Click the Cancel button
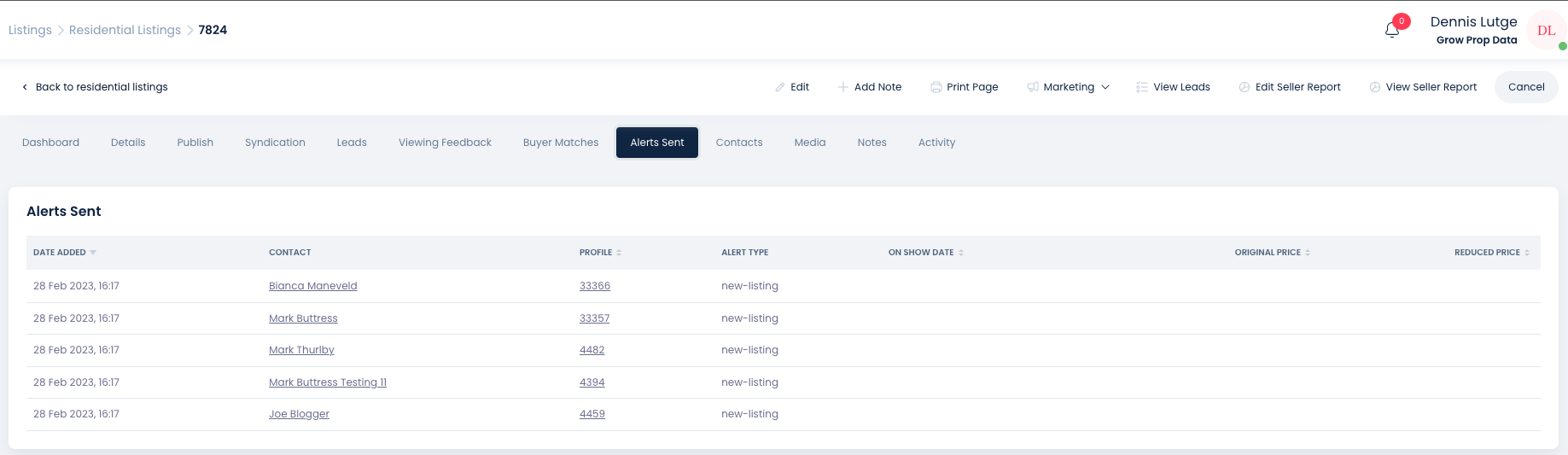The height and width of the screenshot is (455, 1568). (x=1526, y=87)
